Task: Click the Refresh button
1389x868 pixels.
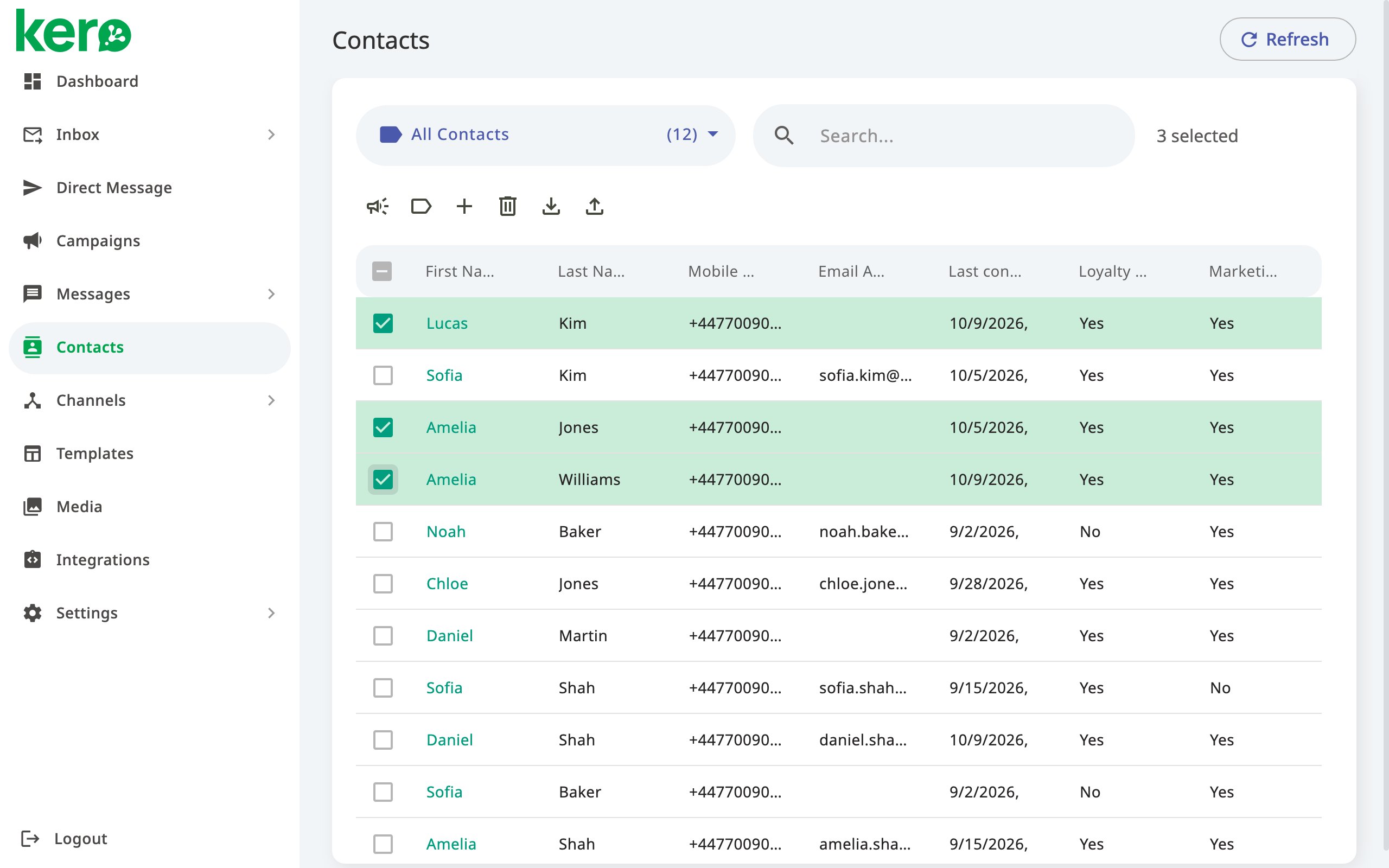Action: click(1288, 39)
